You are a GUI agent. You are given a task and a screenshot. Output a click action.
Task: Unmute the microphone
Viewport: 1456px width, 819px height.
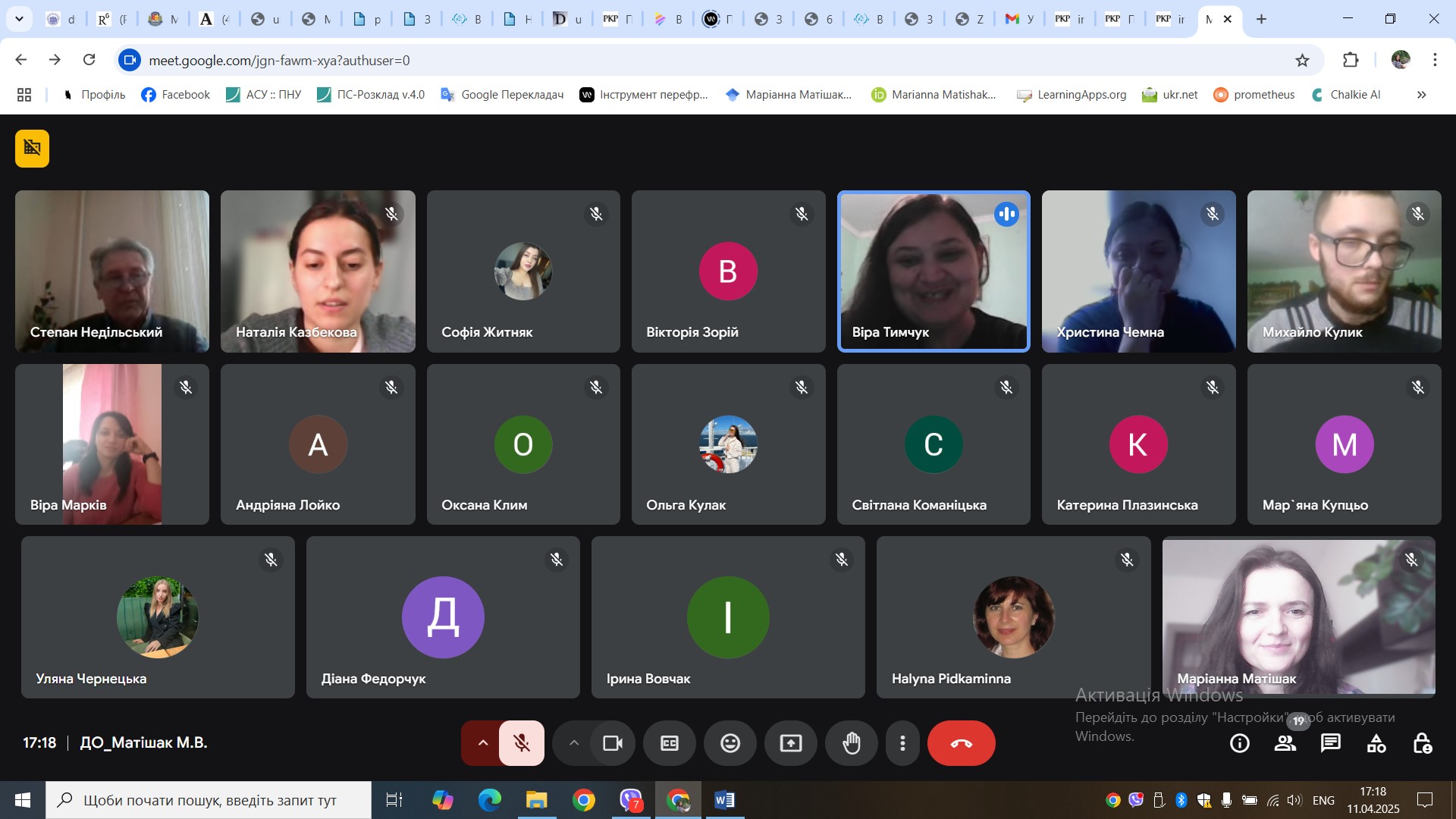tap(522, 743)
